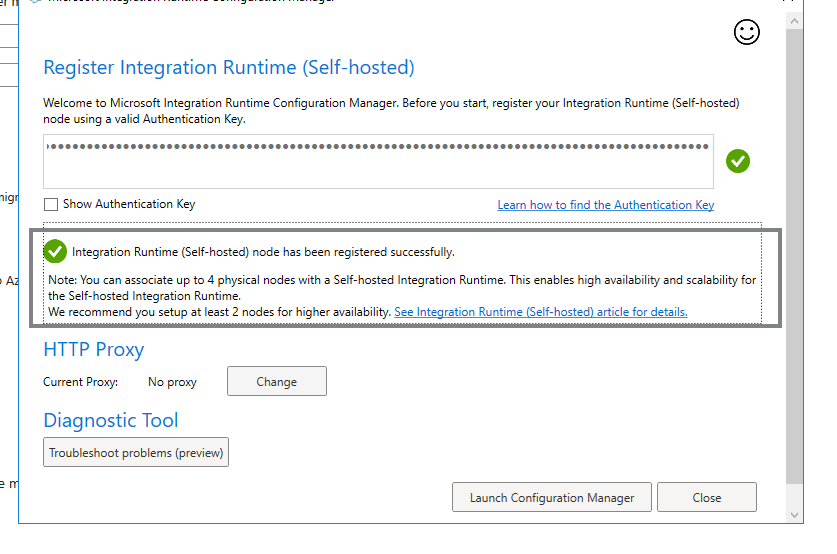Viewport: 837px width, 554px height.
Task: Enable the Show Authentication Key checkbox
Action: (51, 204)
